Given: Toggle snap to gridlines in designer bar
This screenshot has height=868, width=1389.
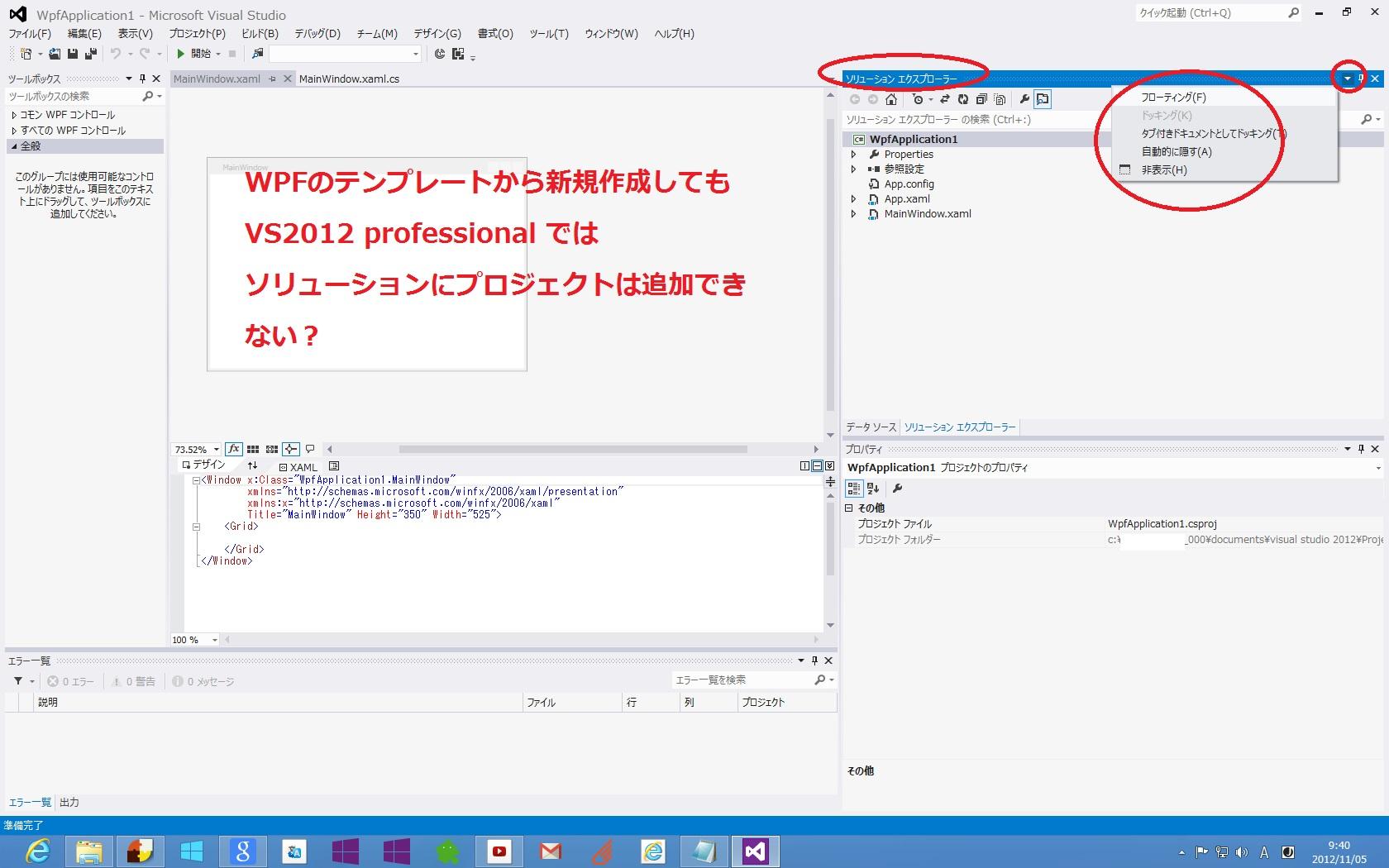Looking at the screenshot, I should [x=271, y=449].
